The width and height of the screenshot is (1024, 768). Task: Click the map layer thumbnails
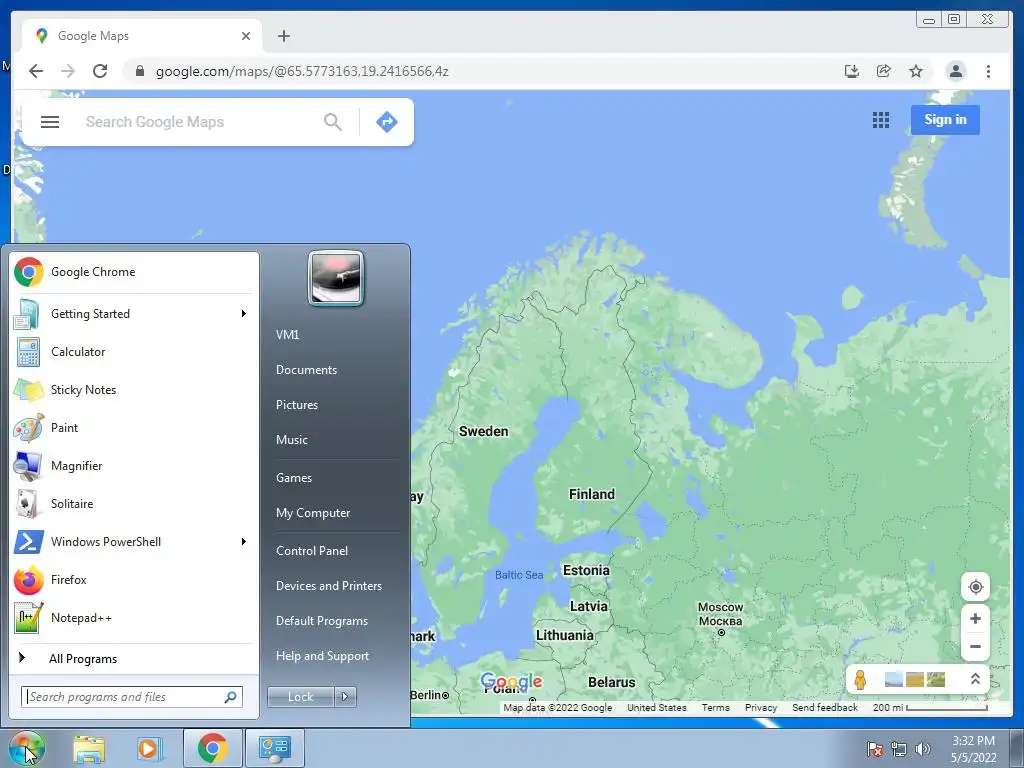[x=915, y=679]
